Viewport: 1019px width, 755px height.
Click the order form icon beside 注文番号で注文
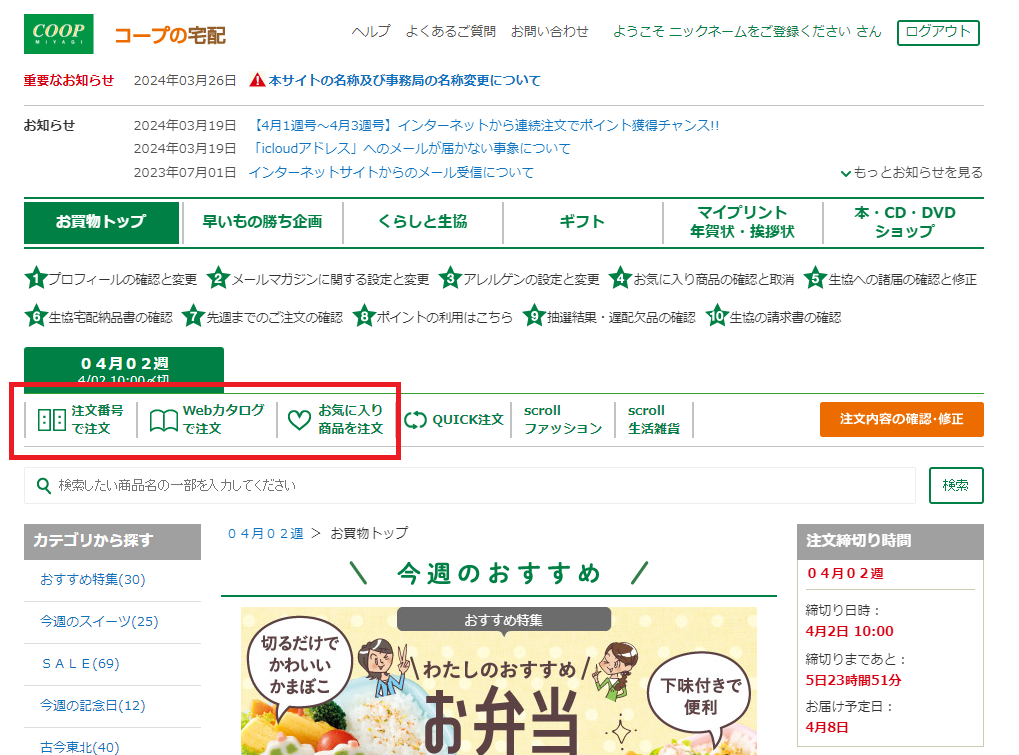pos(51,420)
